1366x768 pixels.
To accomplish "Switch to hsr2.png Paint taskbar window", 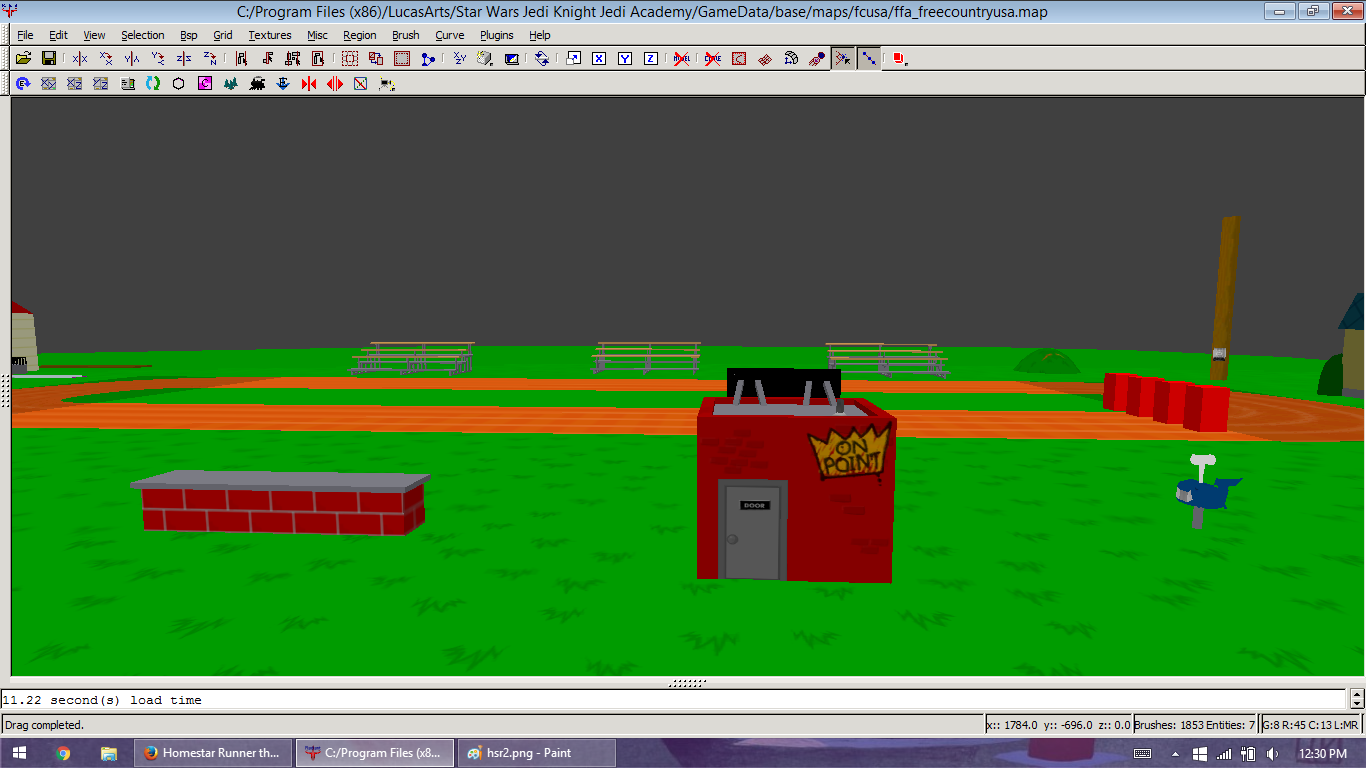I will pyautogui.click(x=535, y=753).
